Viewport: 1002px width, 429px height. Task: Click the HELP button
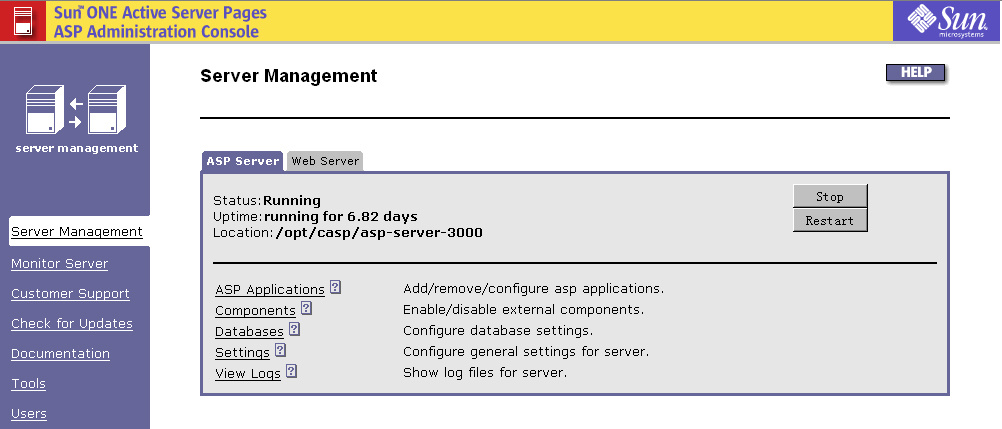click(x=916, y=73)
